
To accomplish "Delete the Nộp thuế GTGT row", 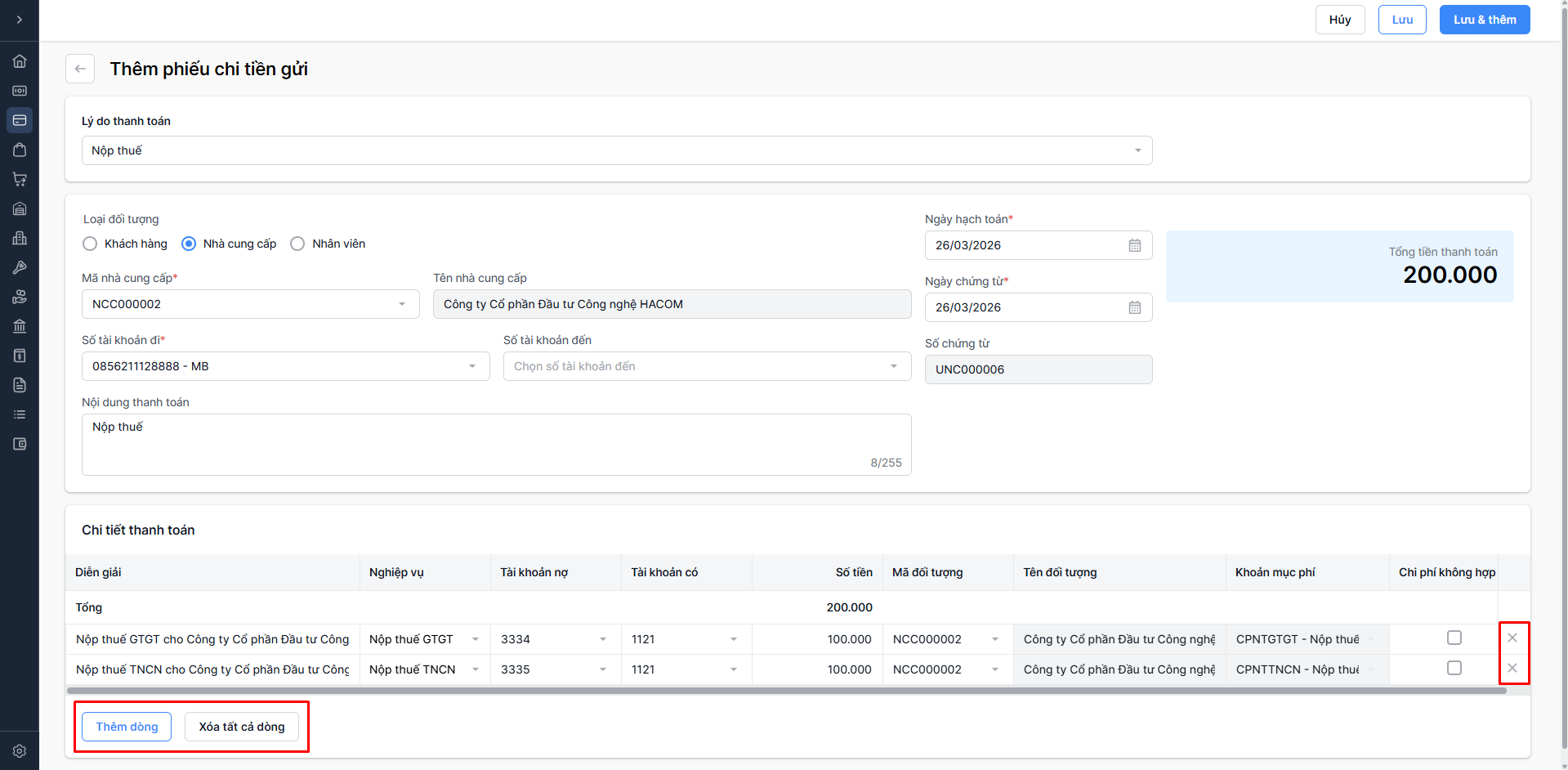I will 1512,638.
